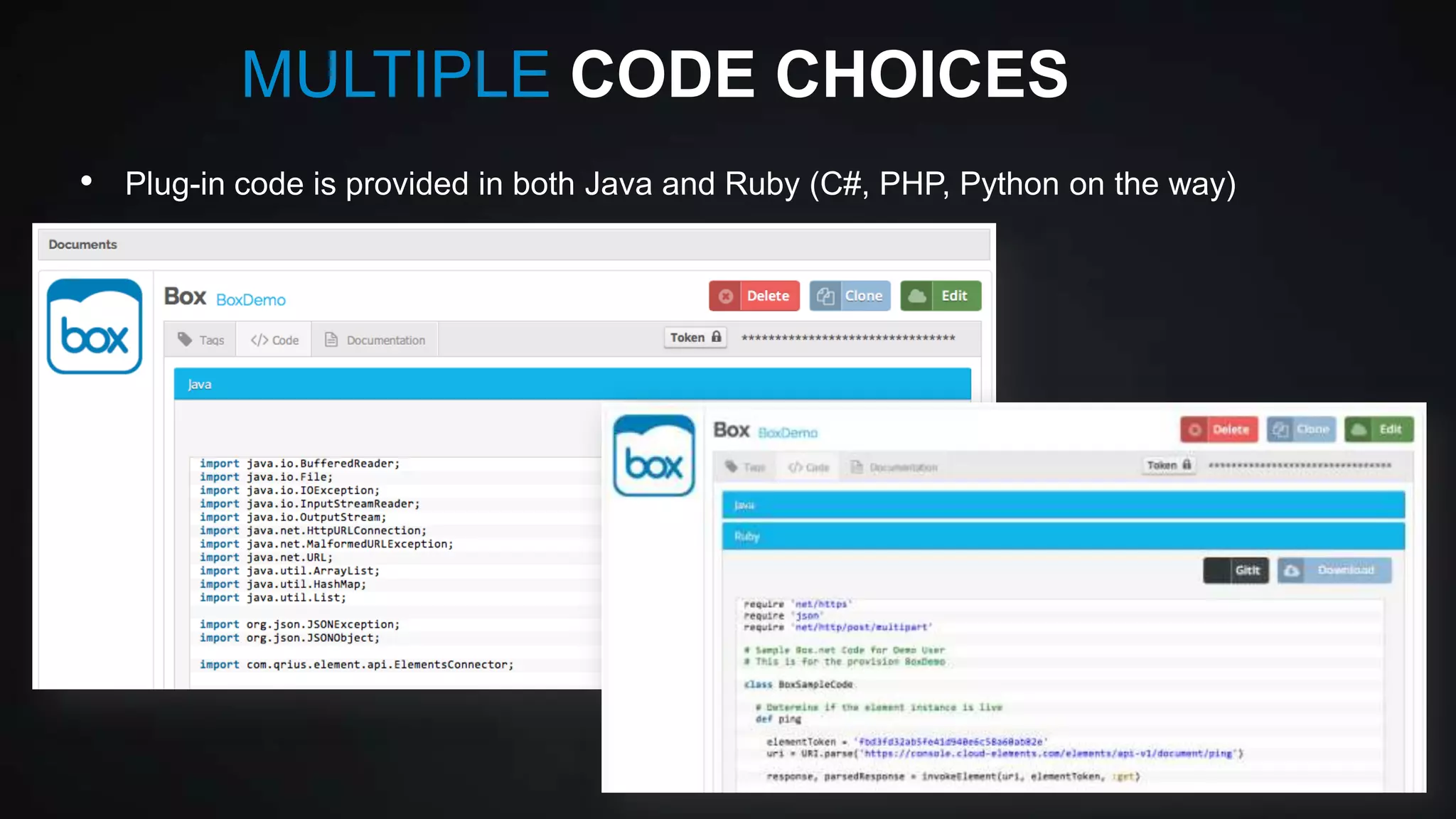Open the Code tab in the Java window
Screen dimensions: 1456x819
pos(274,340)
